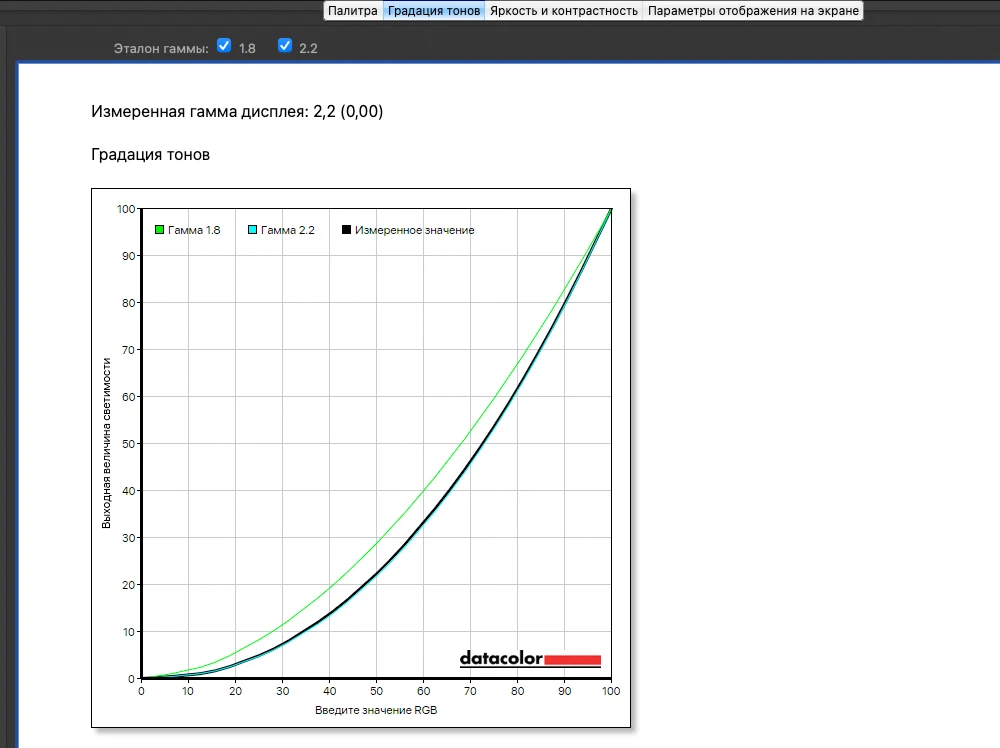
Task: Click the green Гамма 1.8 legend swatch
Action: tap(159, 230)
